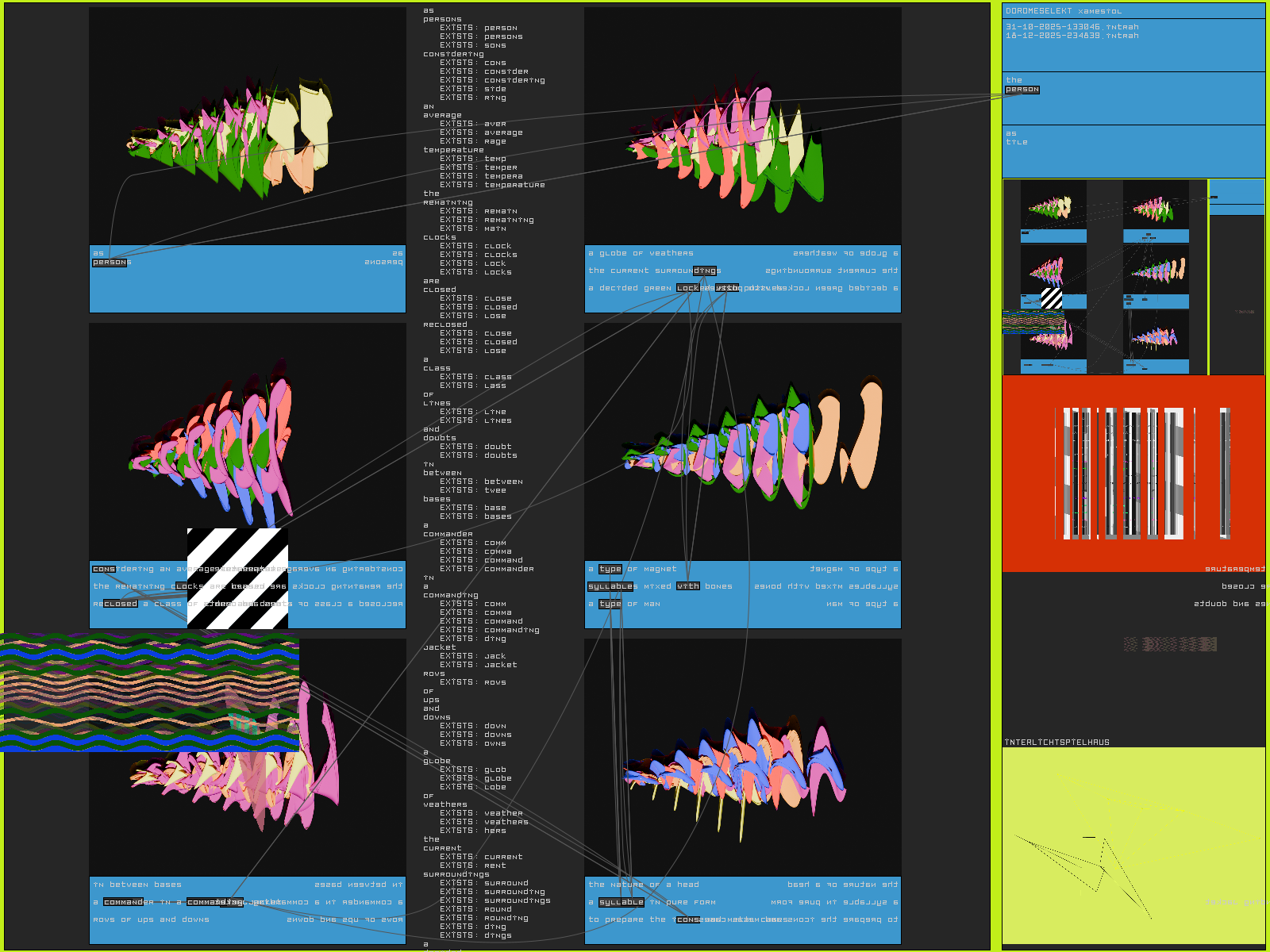Click the highlighted 'reclosed' word tag
Screen dimensions: 1270x952
pos(120,604)
